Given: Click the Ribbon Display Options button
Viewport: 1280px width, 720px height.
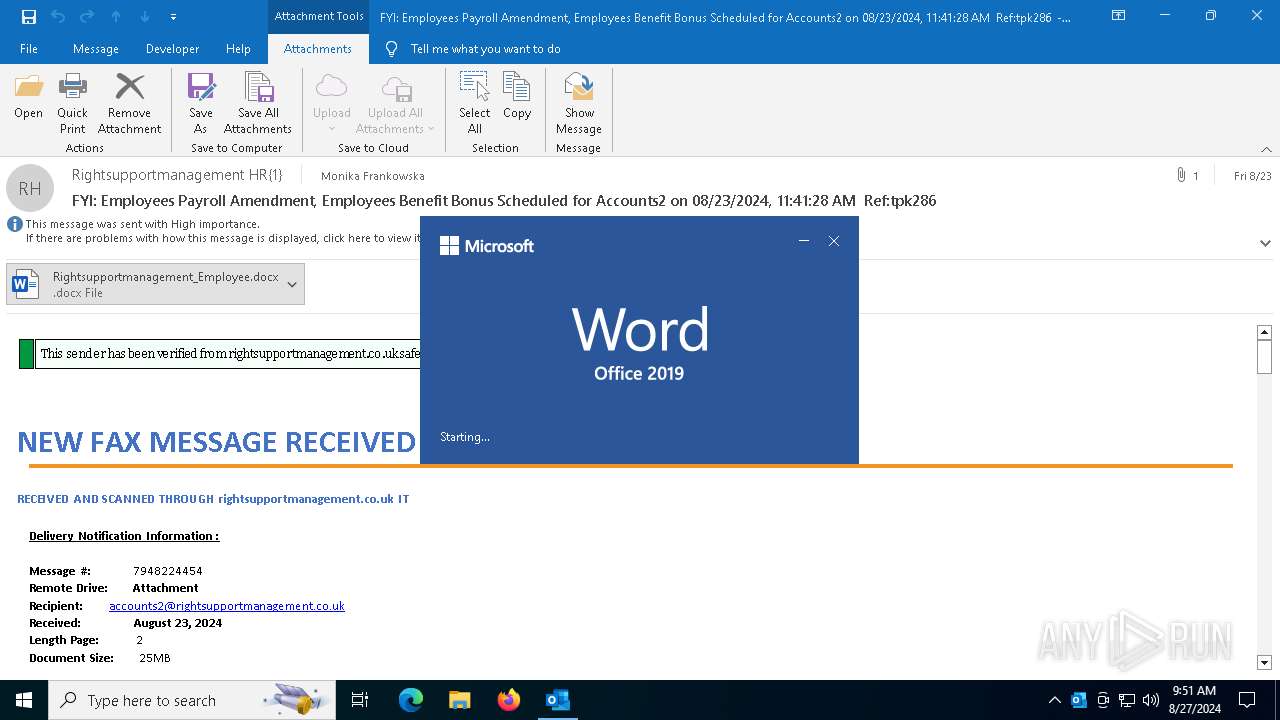Looking at the screenshot, I should (x=1119, y=16).
